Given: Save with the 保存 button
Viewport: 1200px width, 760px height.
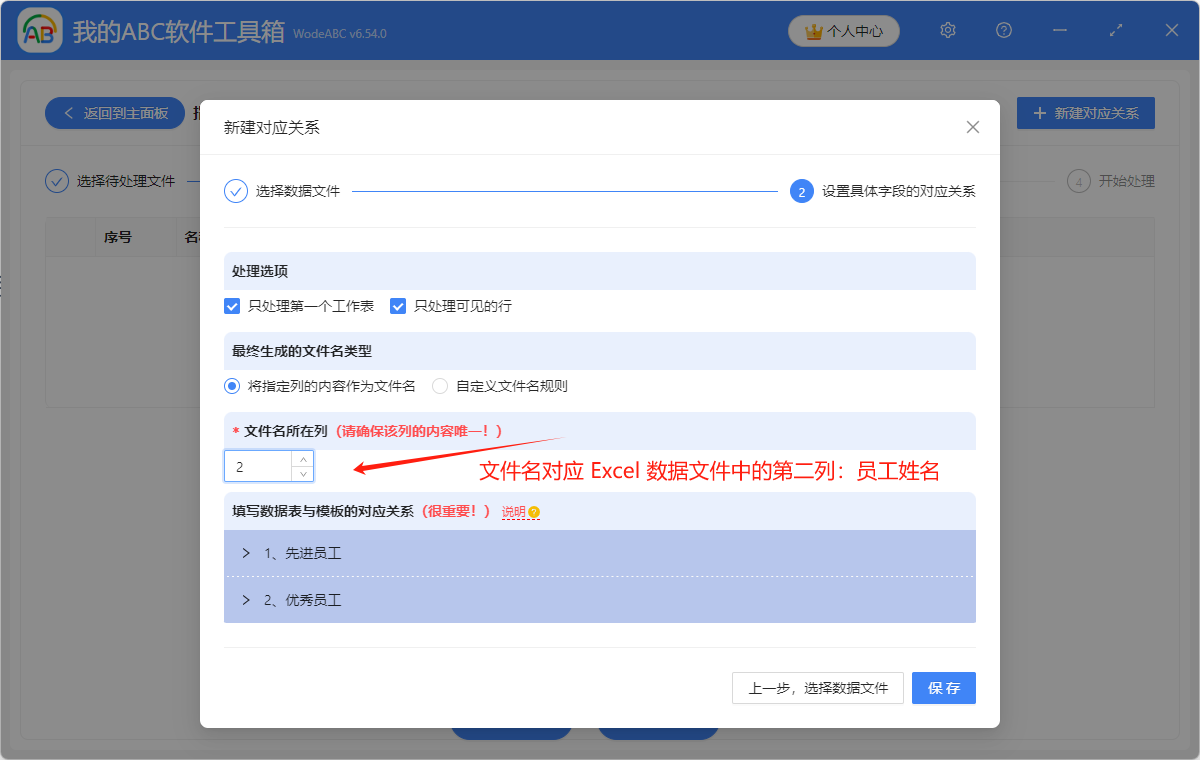Looking at the screenshot, I should [943, 688].
